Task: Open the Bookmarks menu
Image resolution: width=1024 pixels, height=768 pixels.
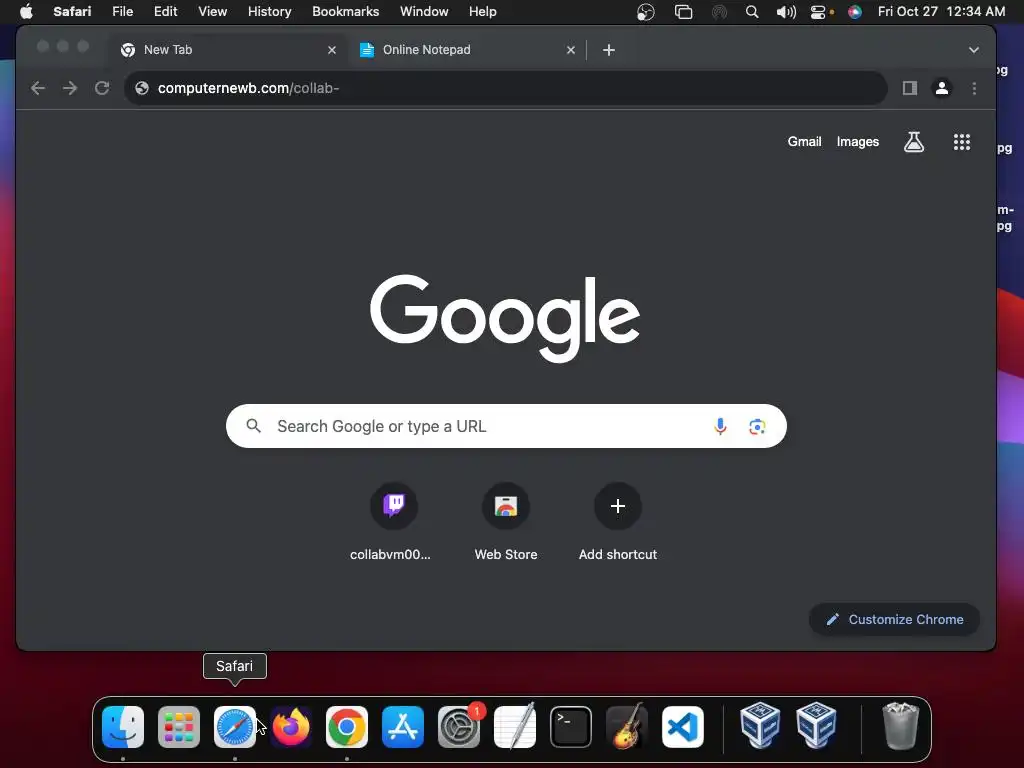Action: pos(345,12)
